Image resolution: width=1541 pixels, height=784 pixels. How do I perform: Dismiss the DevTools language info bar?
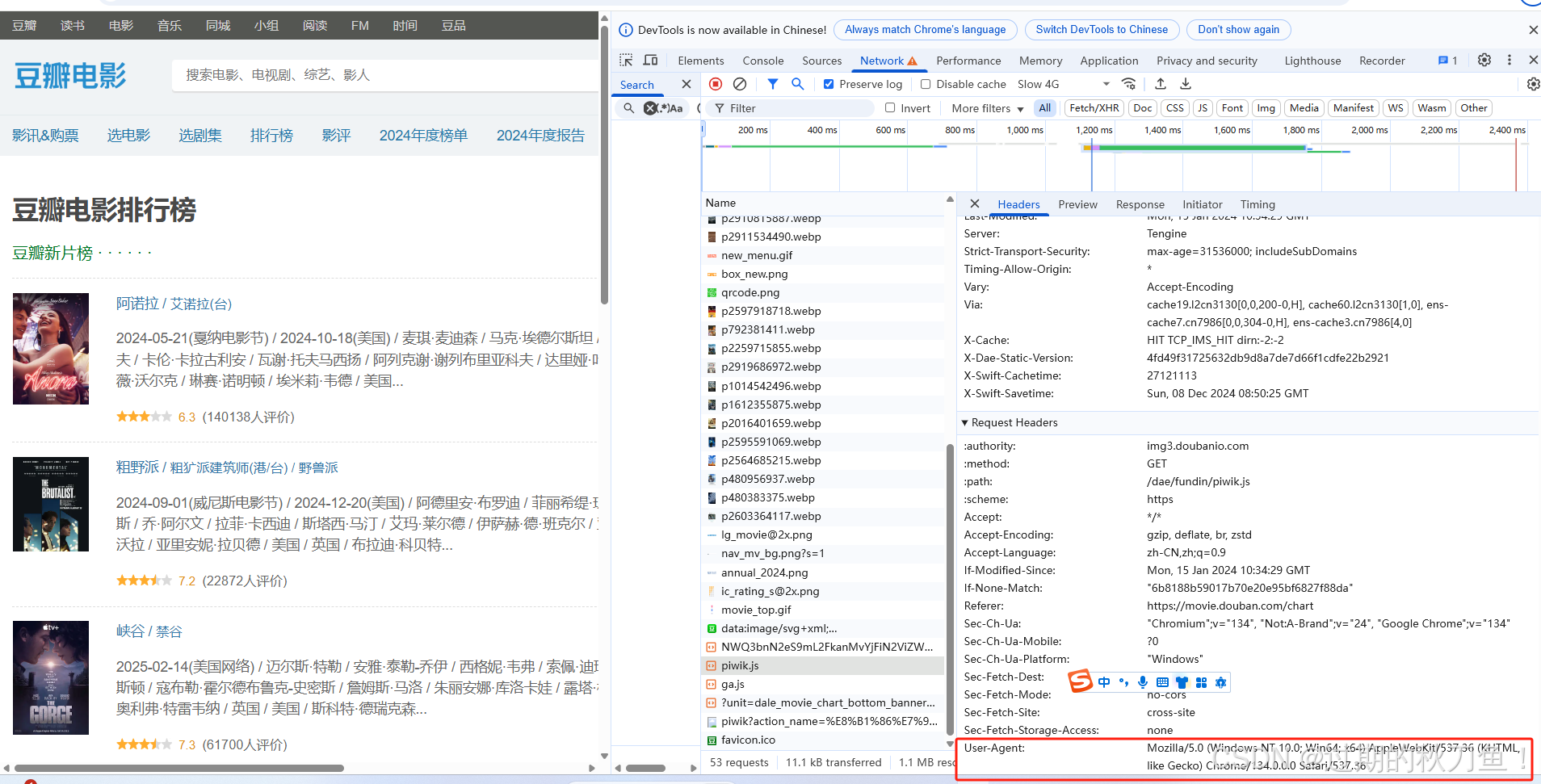[x=1533, y=30]
